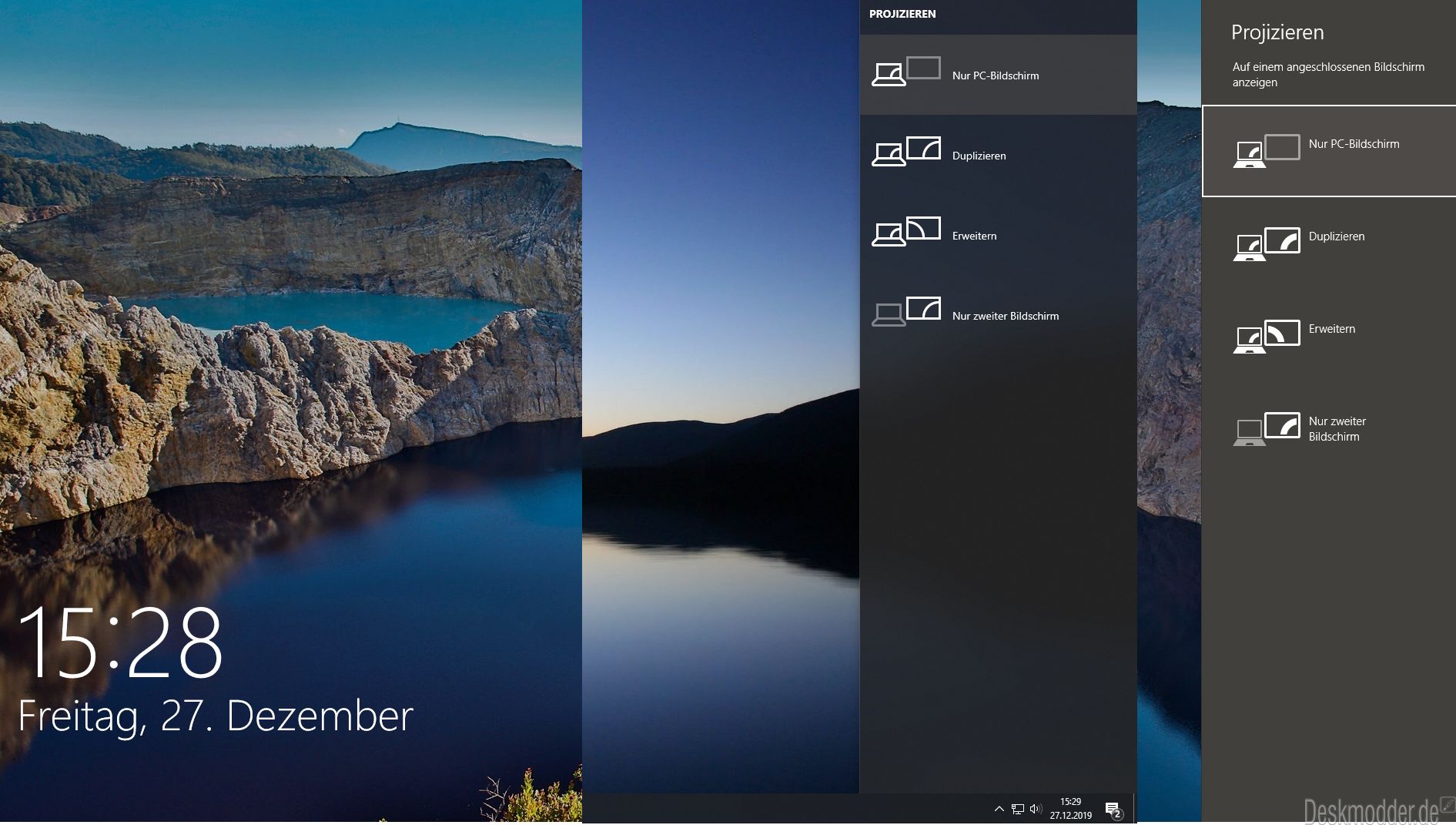The width and height of the screenshot is (1456, 825).
Task: Select Nur zweiter Bildschirm in grey sidebar
Action: pos(1329,428)
